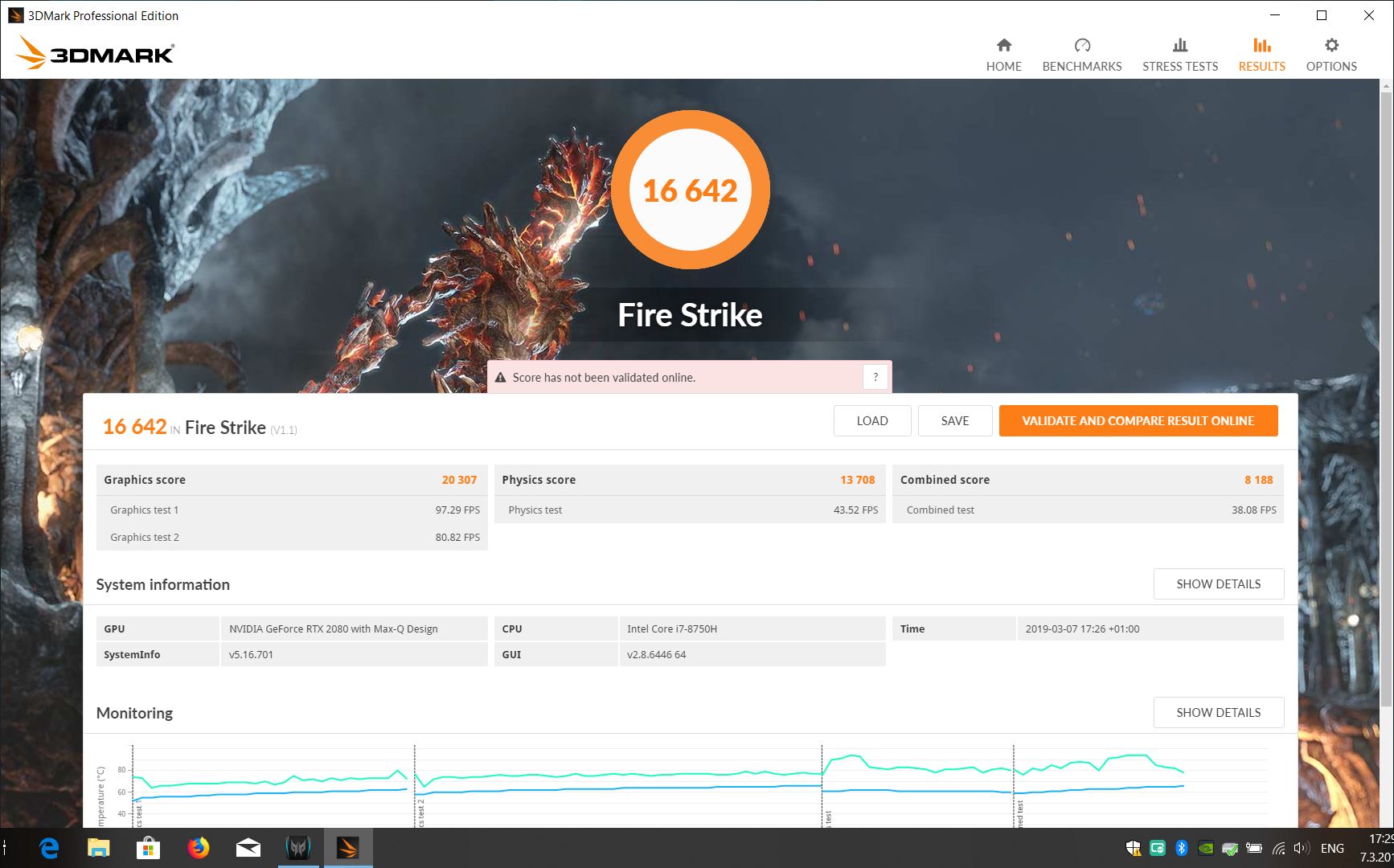1394x868 pixels.
Task: Click the Bluetooth tray icon
Action: coord(1181,848)
